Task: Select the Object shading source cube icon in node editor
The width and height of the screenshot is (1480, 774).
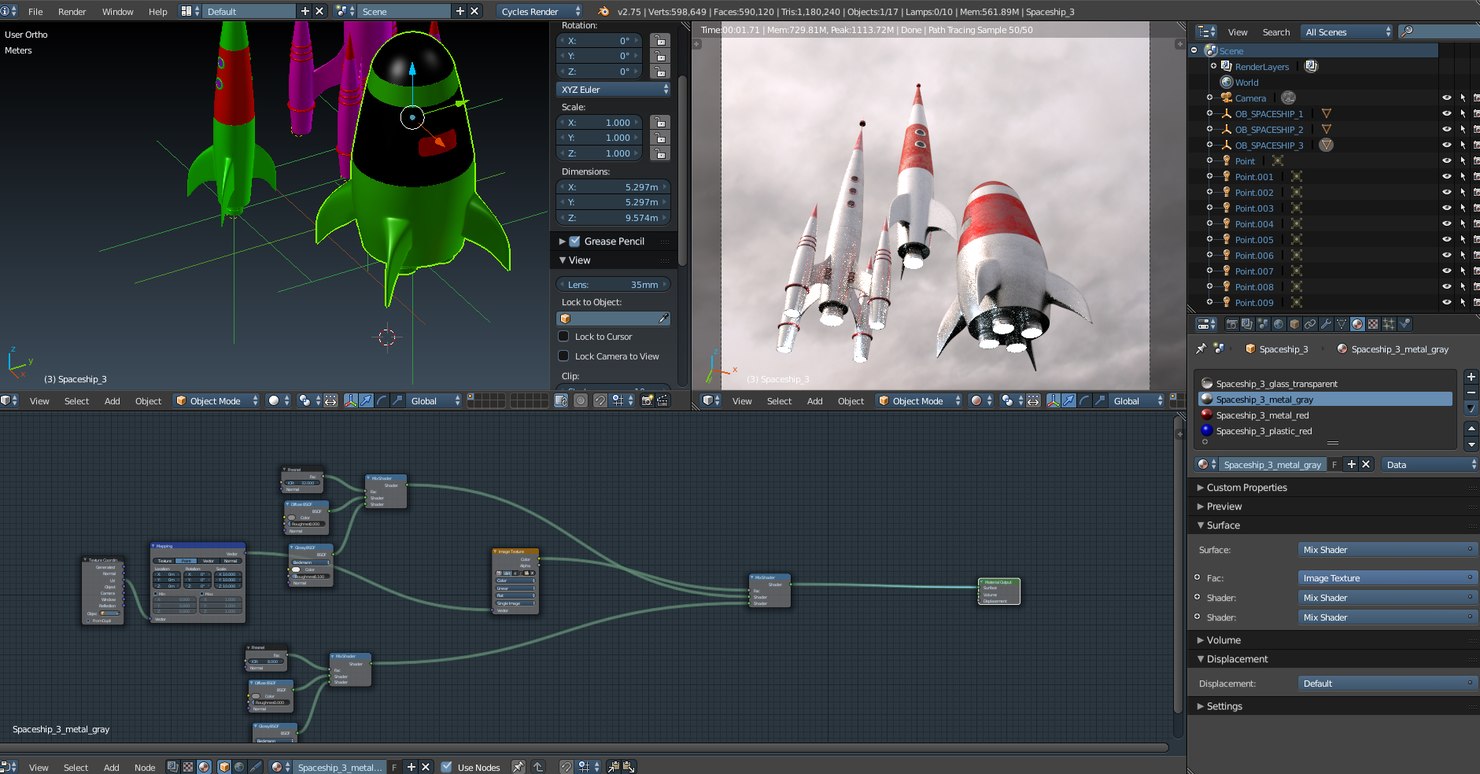Action: pos(224,767)
